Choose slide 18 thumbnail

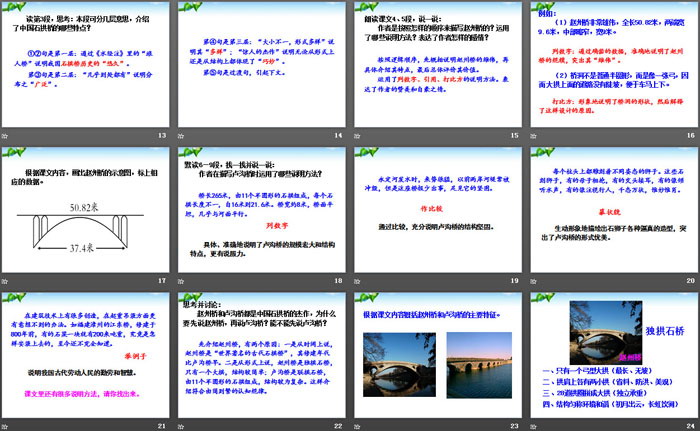[x=264, y=208]
